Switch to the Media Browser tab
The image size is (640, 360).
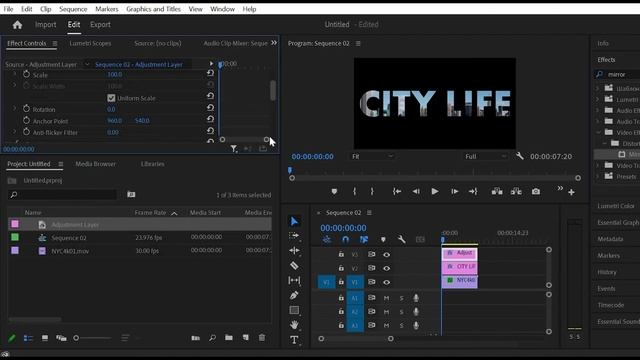pyautogui.click(x=96, y=164)
